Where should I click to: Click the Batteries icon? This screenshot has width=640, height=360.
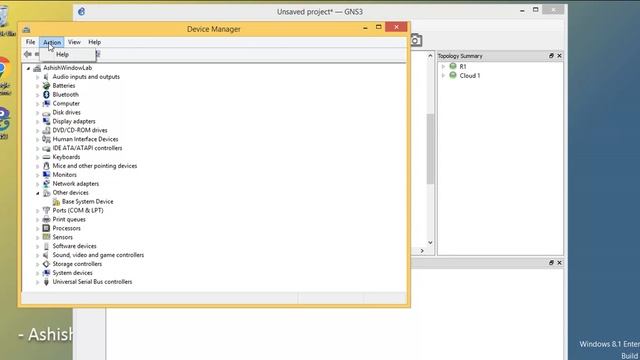(46, 86)
